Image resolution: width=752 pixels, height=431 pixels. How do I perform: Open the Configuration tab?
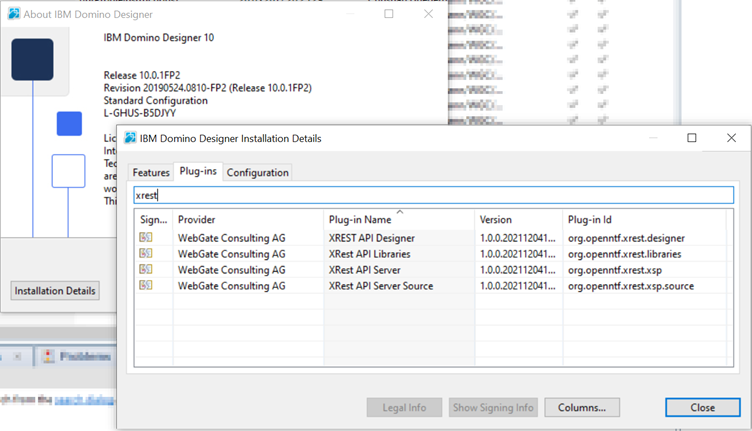[x=258, y=173]
